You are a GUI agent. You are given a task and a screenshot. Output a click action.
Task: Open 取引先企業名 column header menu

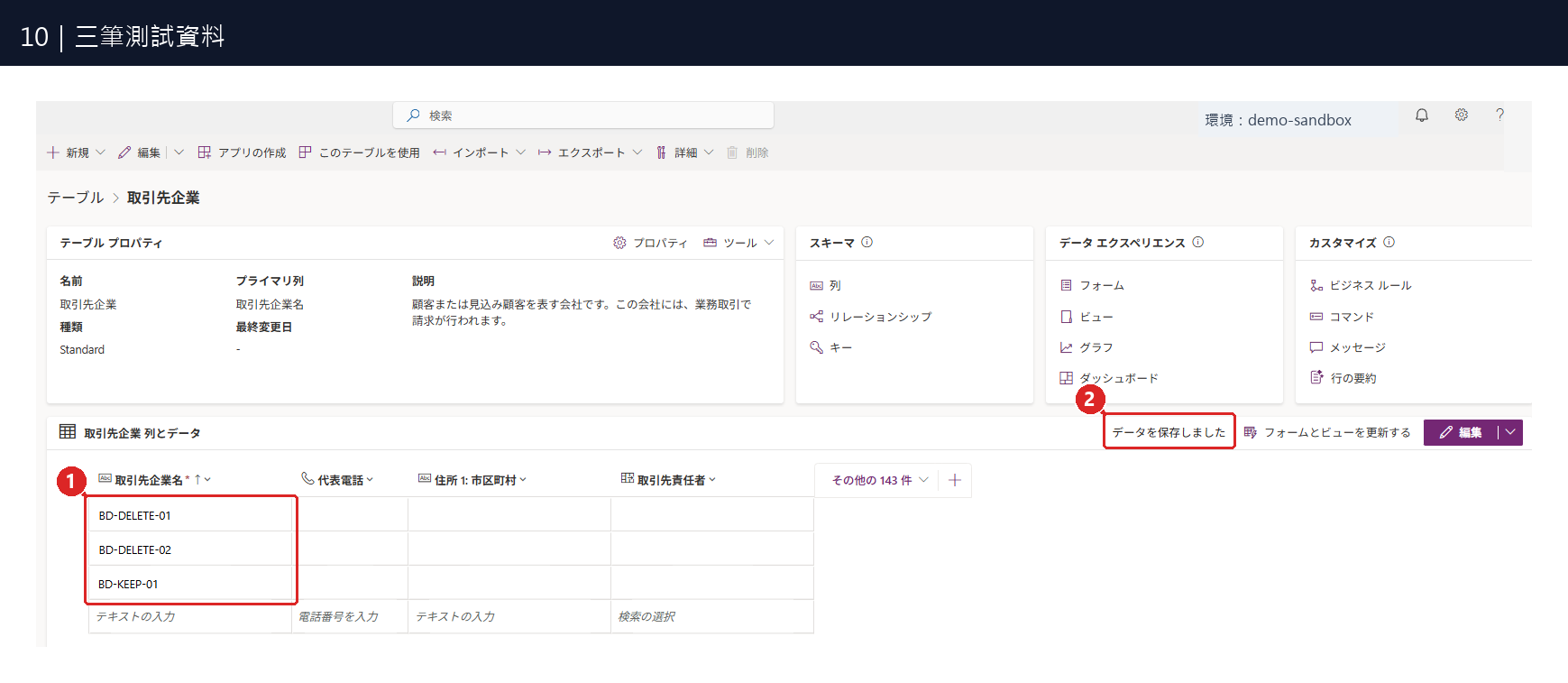[154, 480]
